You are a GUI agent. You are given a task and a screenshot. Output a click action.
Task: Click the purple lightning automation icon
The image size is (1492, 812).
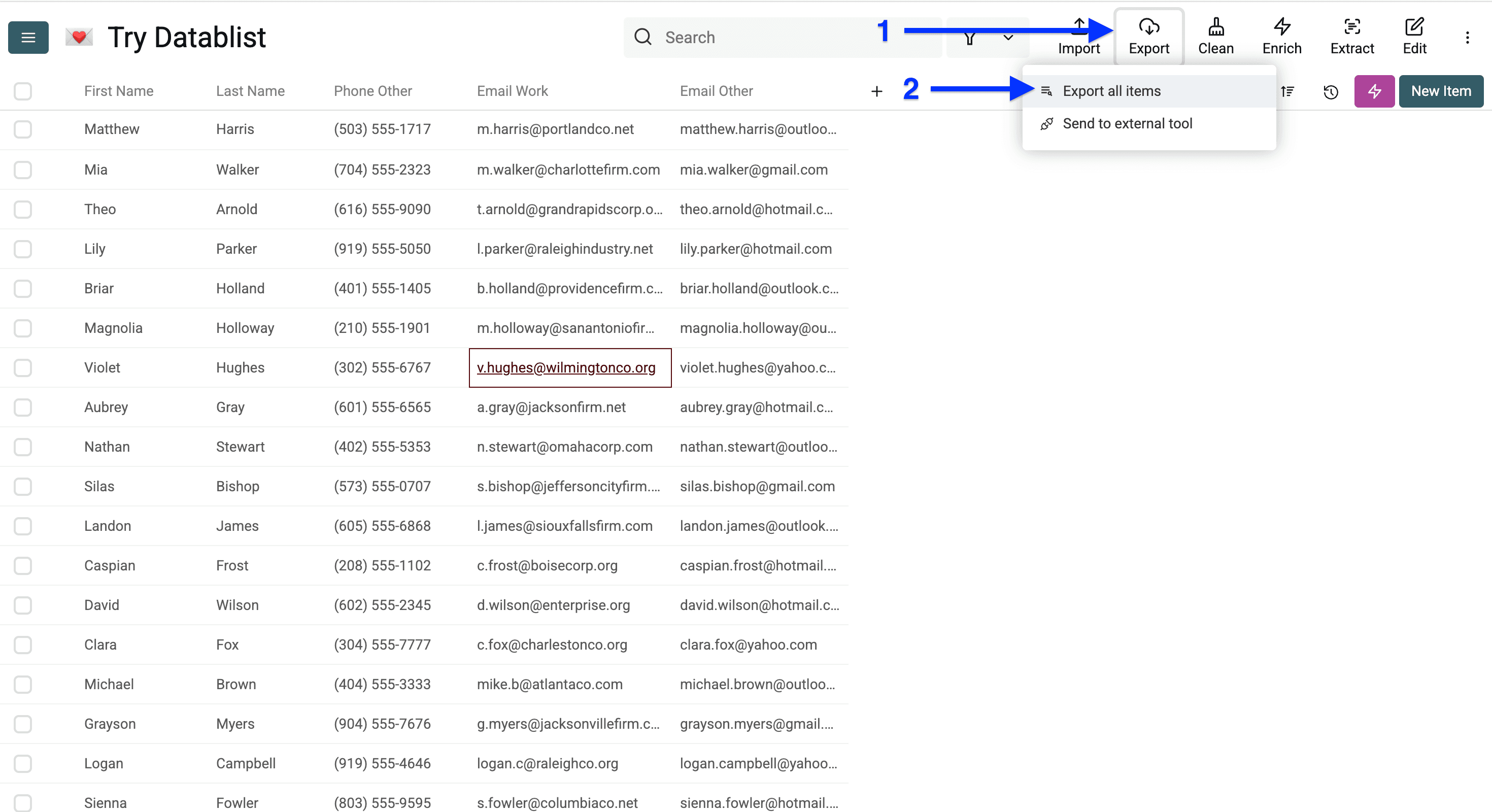click(1374, 91)
